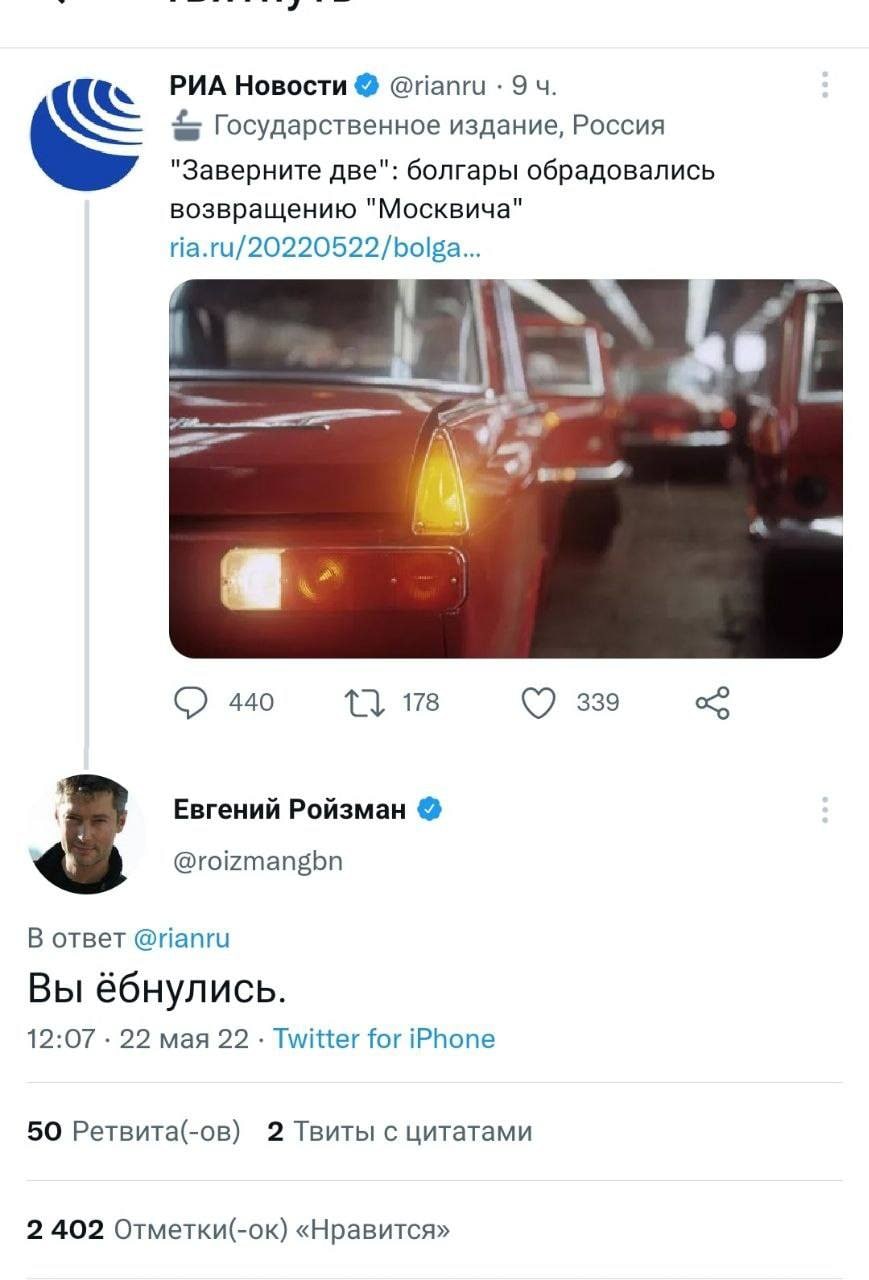This screenshot has height=1280, width=869.
Task: View the 2 Твиты с цитатами list
Action: [x=400, y=1131]
